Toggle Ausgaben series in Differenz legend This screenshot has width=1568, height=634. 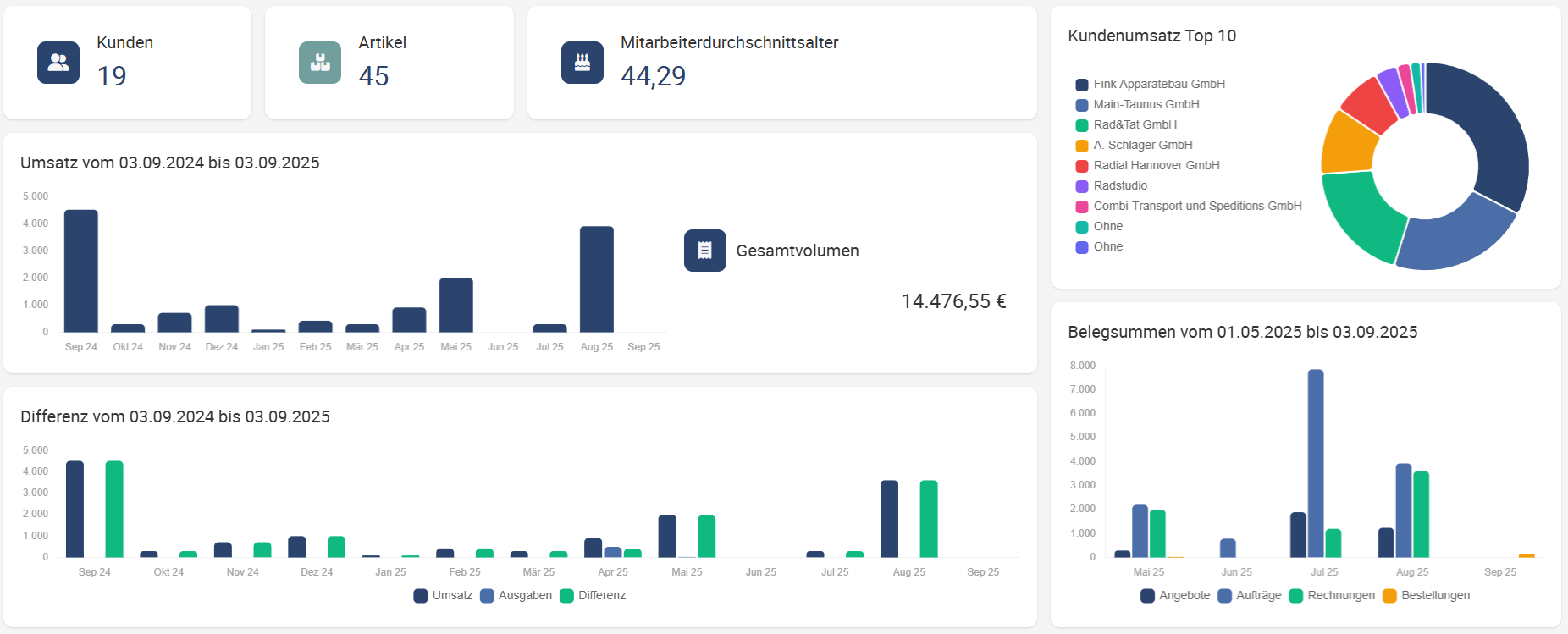[x=516, y=596]
